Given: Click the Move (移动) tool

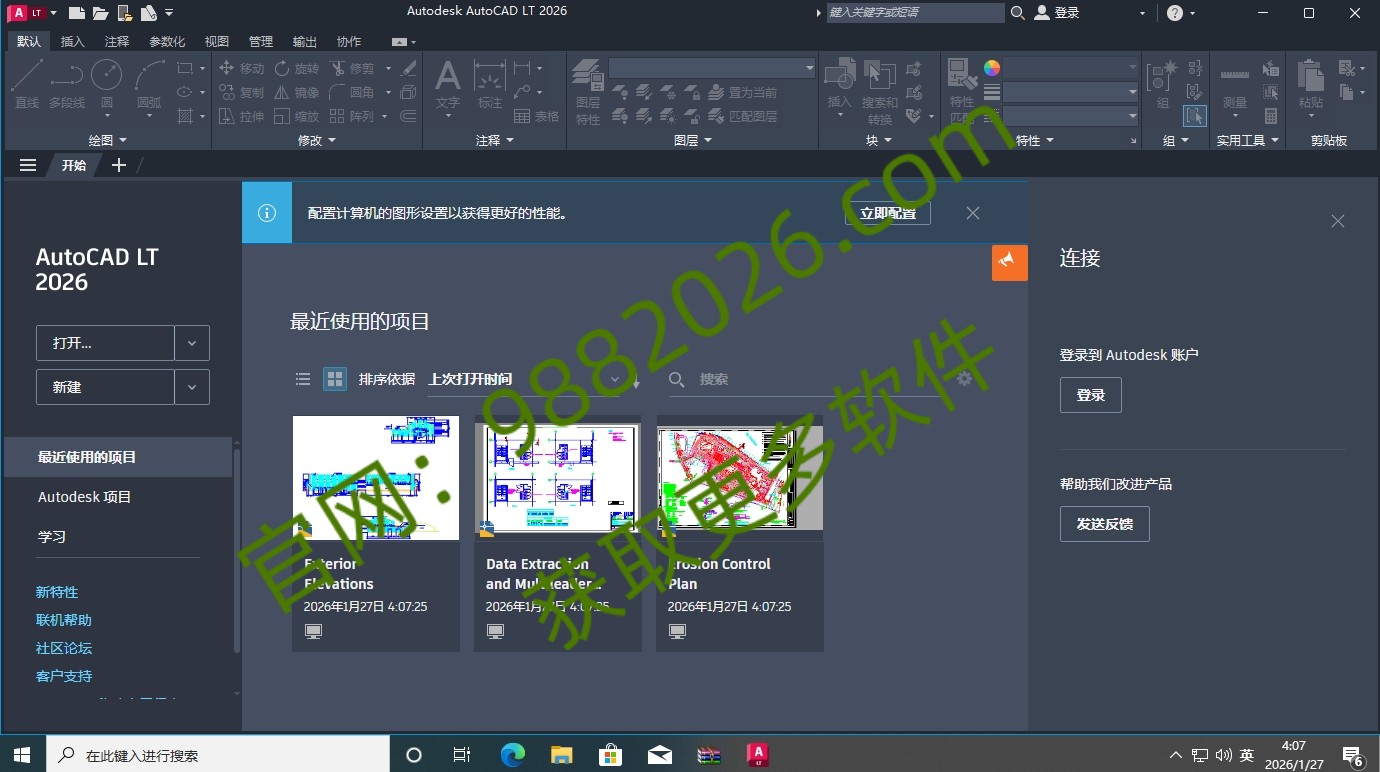Looking at the screenshot, I should [x=241, y=68].
